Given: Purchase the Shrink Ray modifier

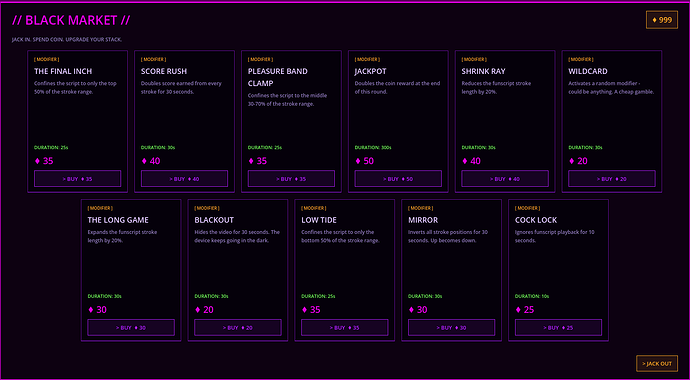Looking at the screenshot, I should coord(505,179).
